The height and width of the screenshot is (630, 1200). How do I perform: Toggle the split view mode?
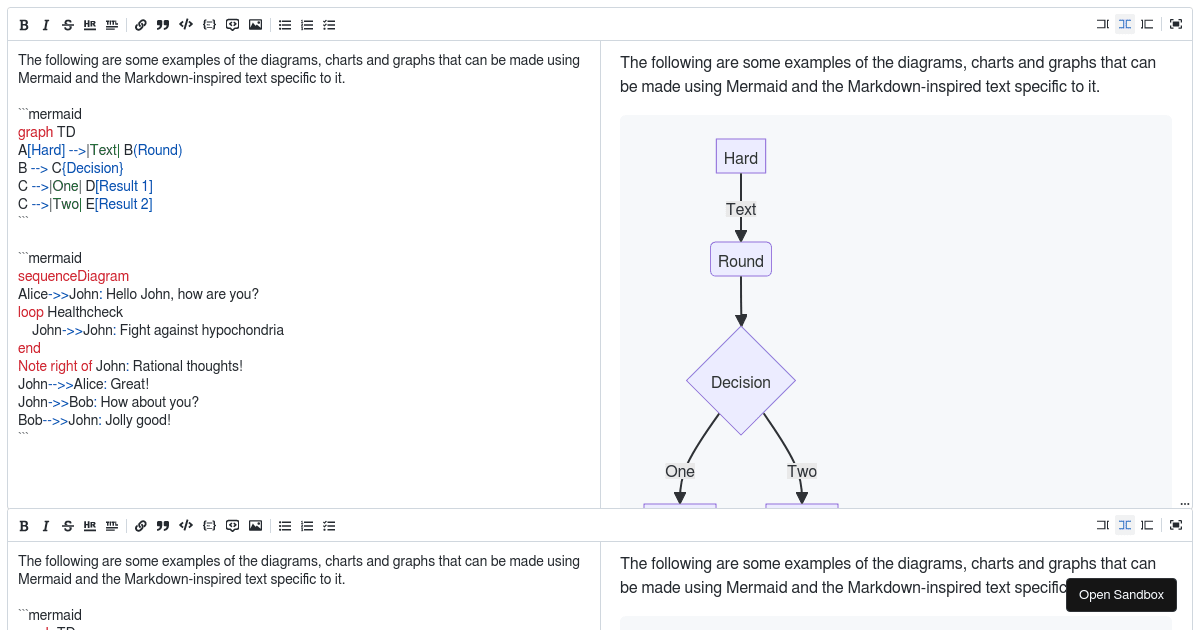(x=1124, y=24)
